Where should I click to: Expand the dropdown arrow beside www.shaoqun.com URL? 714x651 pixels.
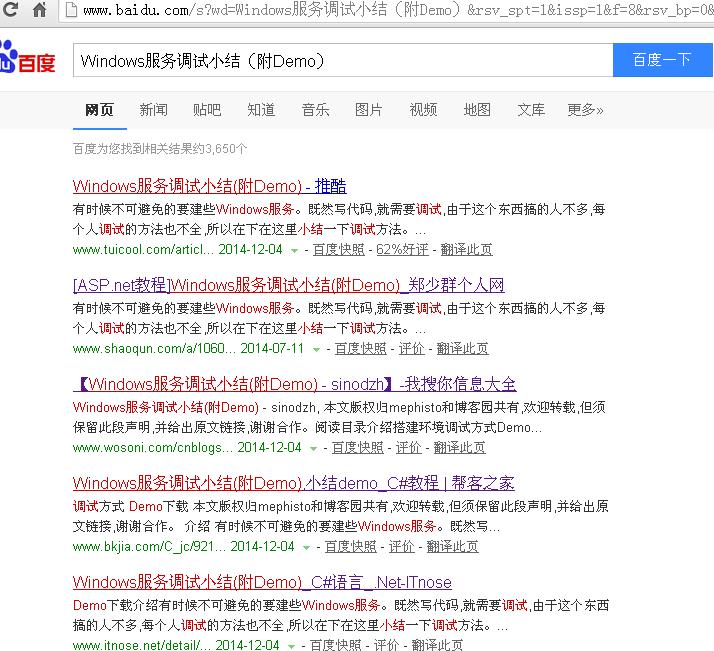[x=316, y=350]
